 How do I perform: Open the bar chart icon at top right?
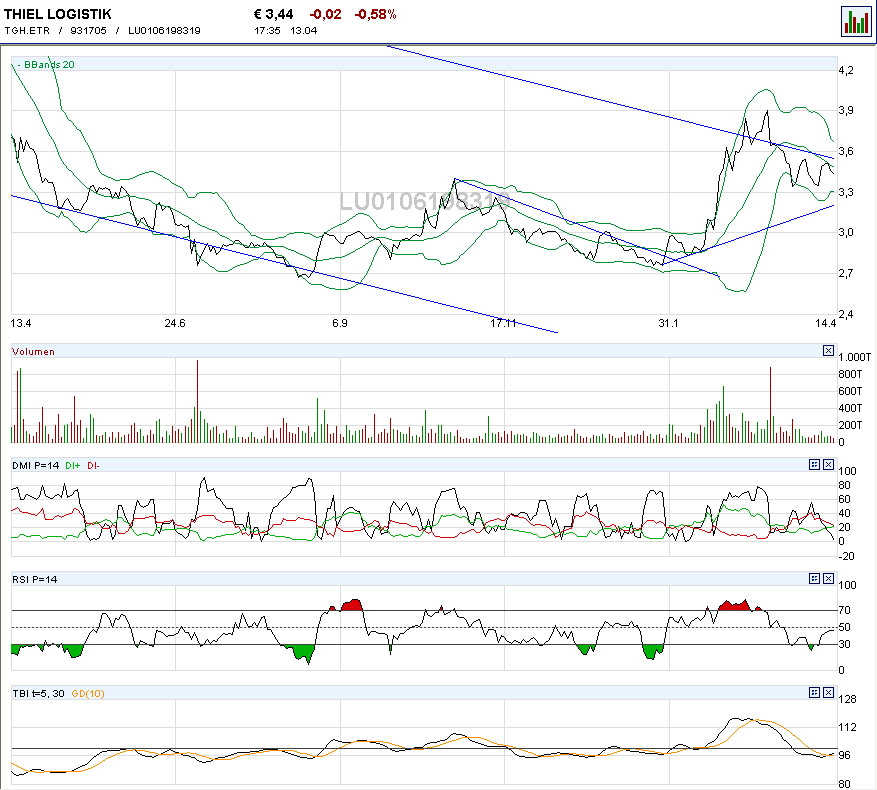[856, 22]
